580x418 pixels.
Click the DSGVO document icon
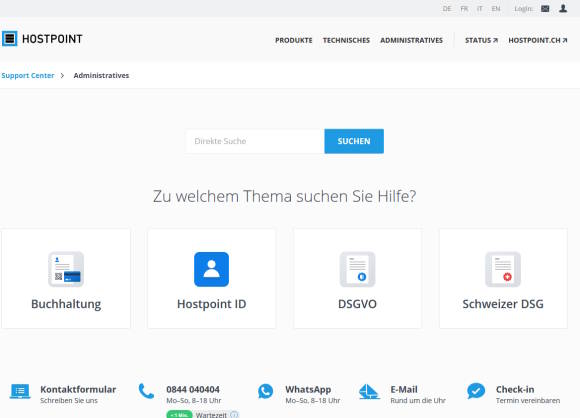click(357, 269)
